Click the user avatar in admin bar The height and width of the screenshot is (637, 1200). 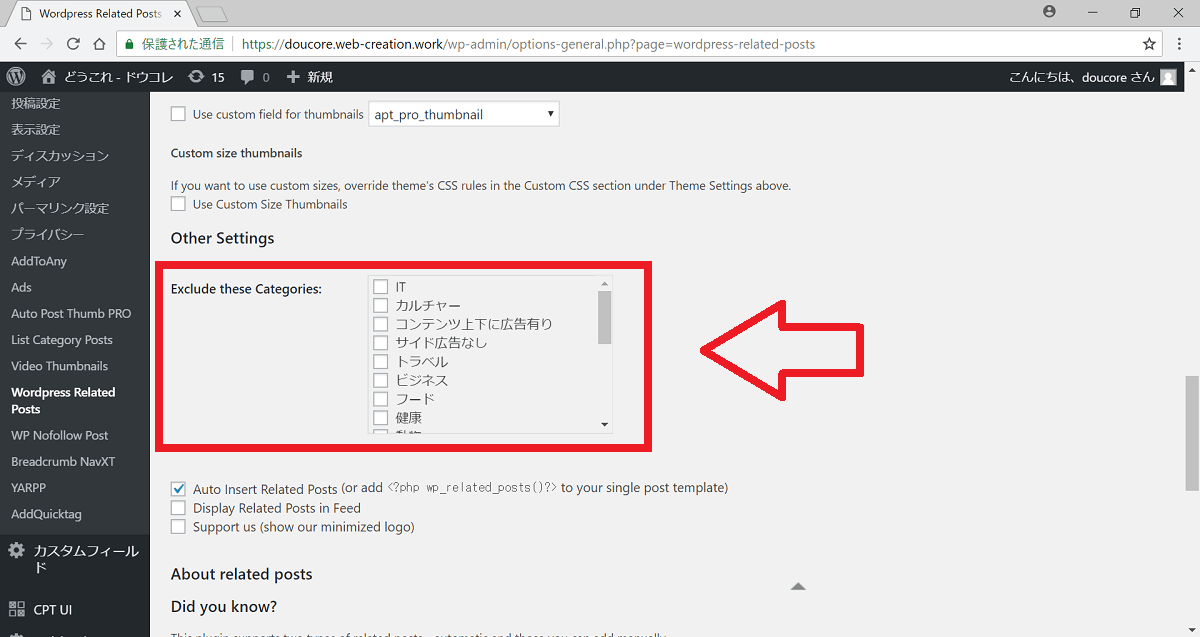1168,77
